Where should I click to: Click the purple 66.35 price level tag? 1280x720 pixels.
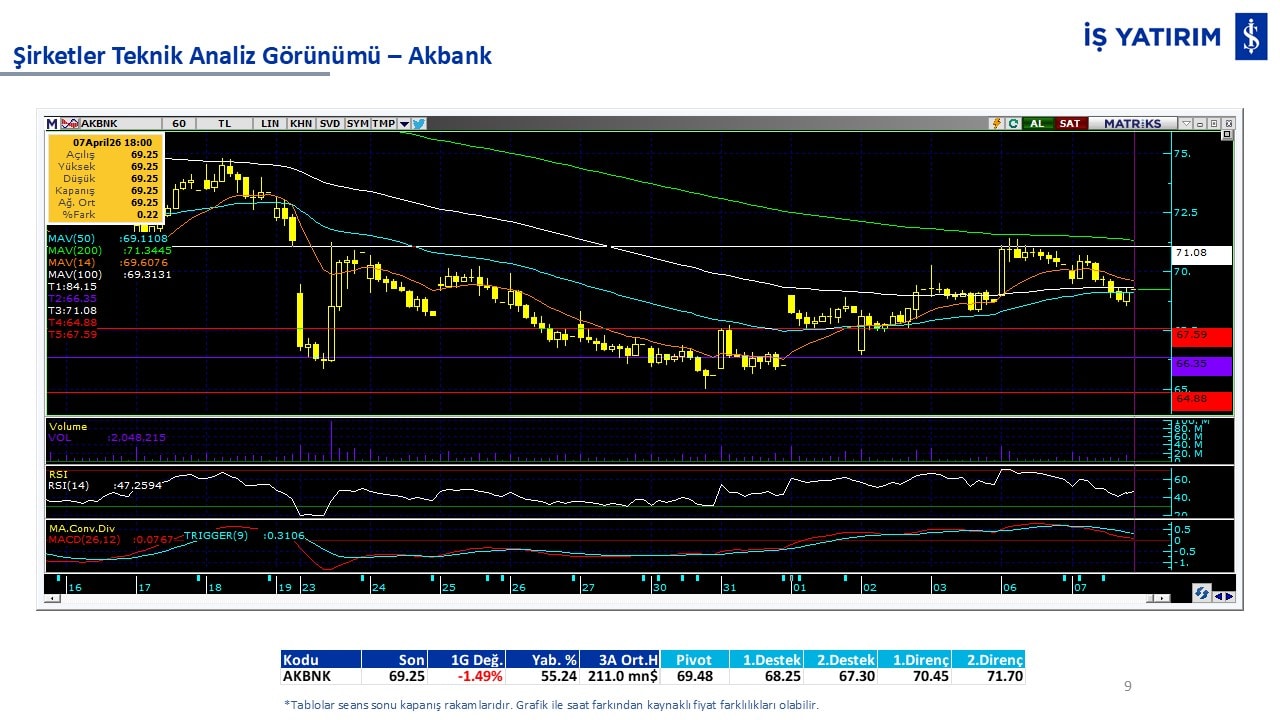1202,365
